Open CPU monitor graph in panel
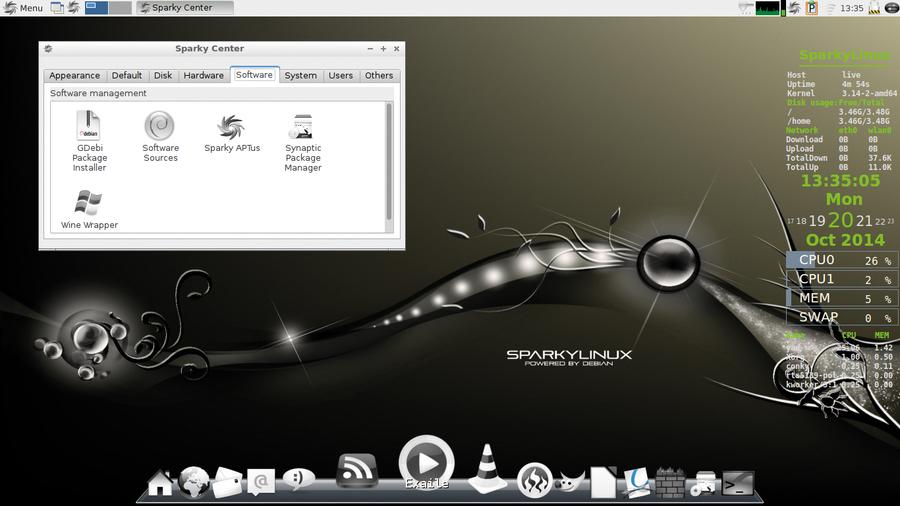 pyautogui.click(x=767, y=7)
